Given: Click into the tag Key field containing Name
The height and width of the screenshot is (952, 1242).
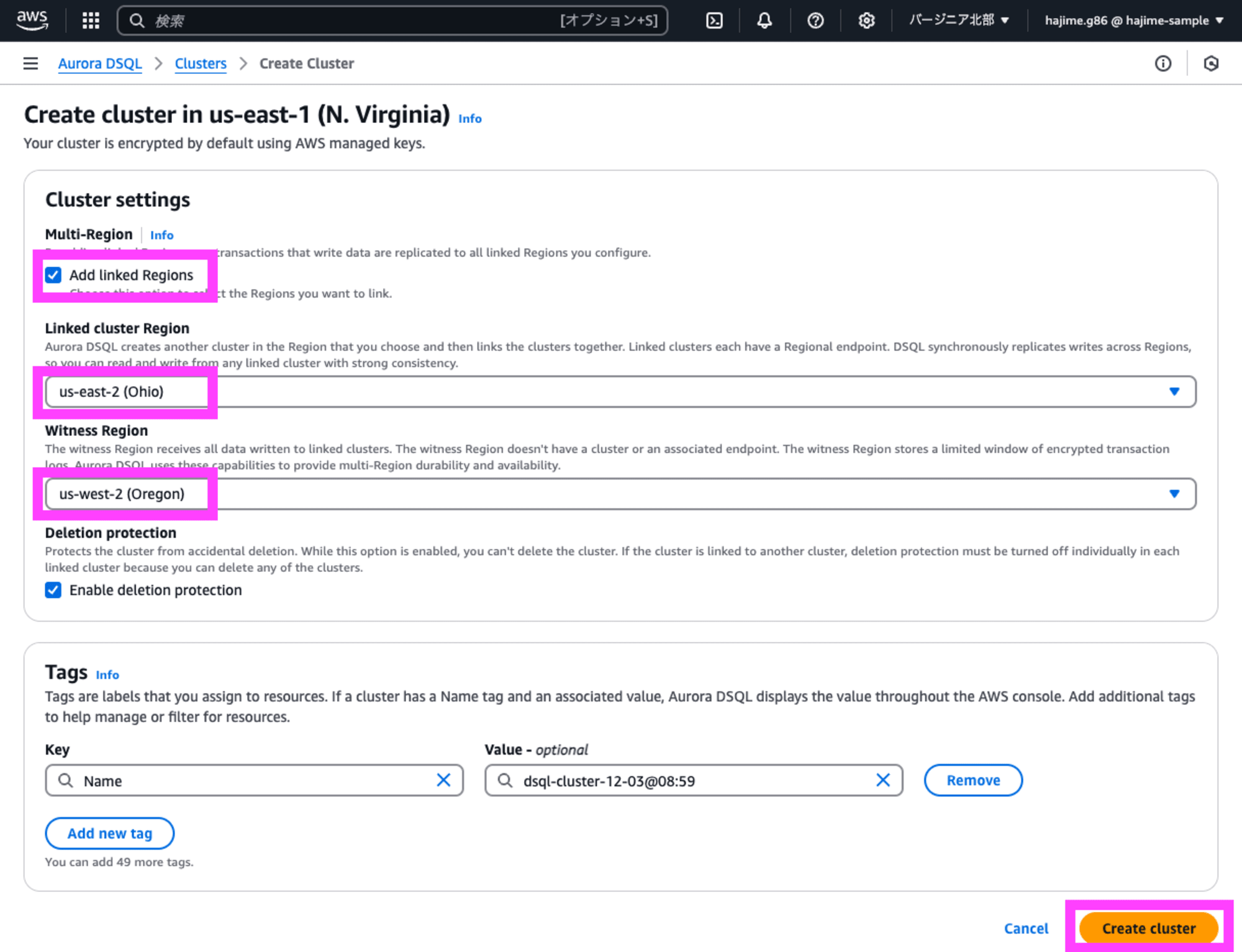Looking at the screenshot, I should click(254, 780).
